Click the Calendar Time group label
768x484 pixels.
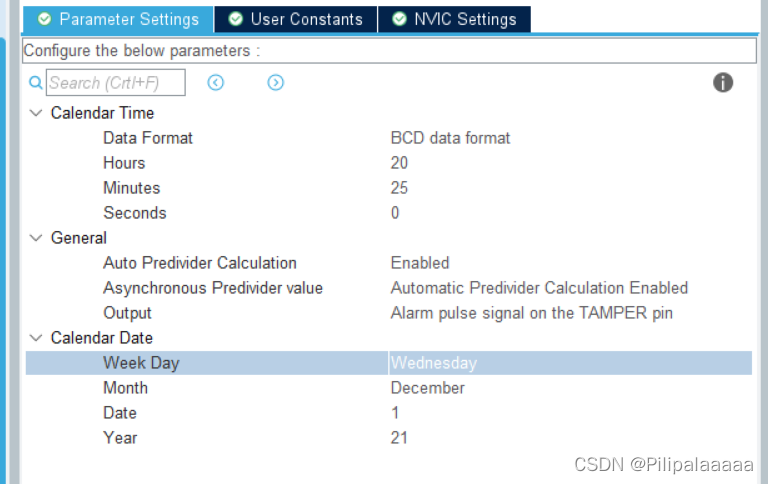[x=102, y=113]
